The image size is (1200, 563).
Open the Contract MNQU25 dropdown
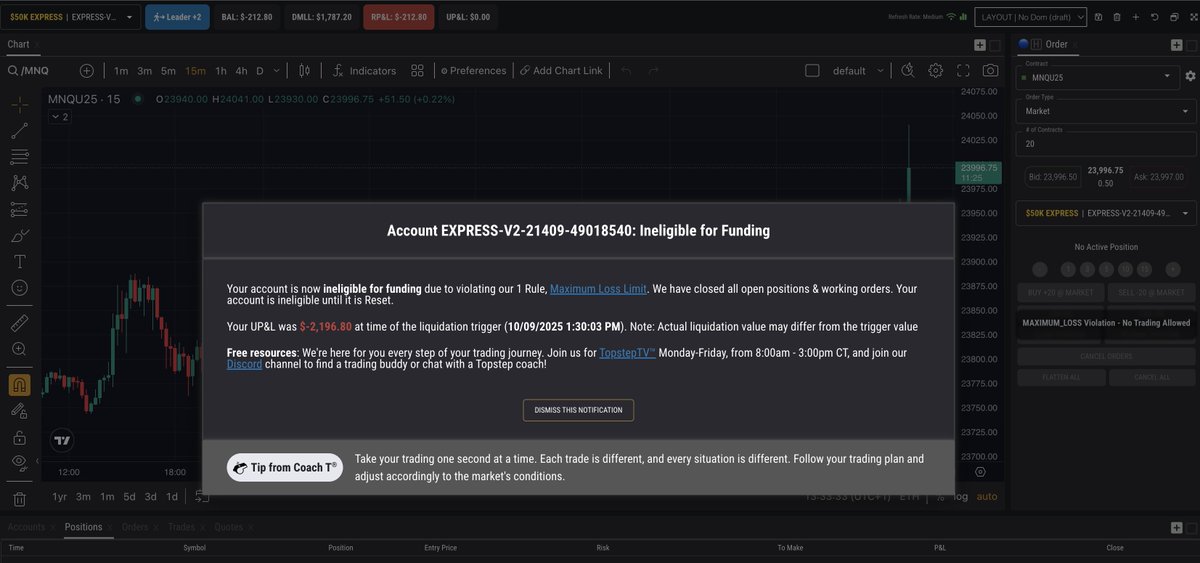pyautogui.click(x=1098, y=76)
